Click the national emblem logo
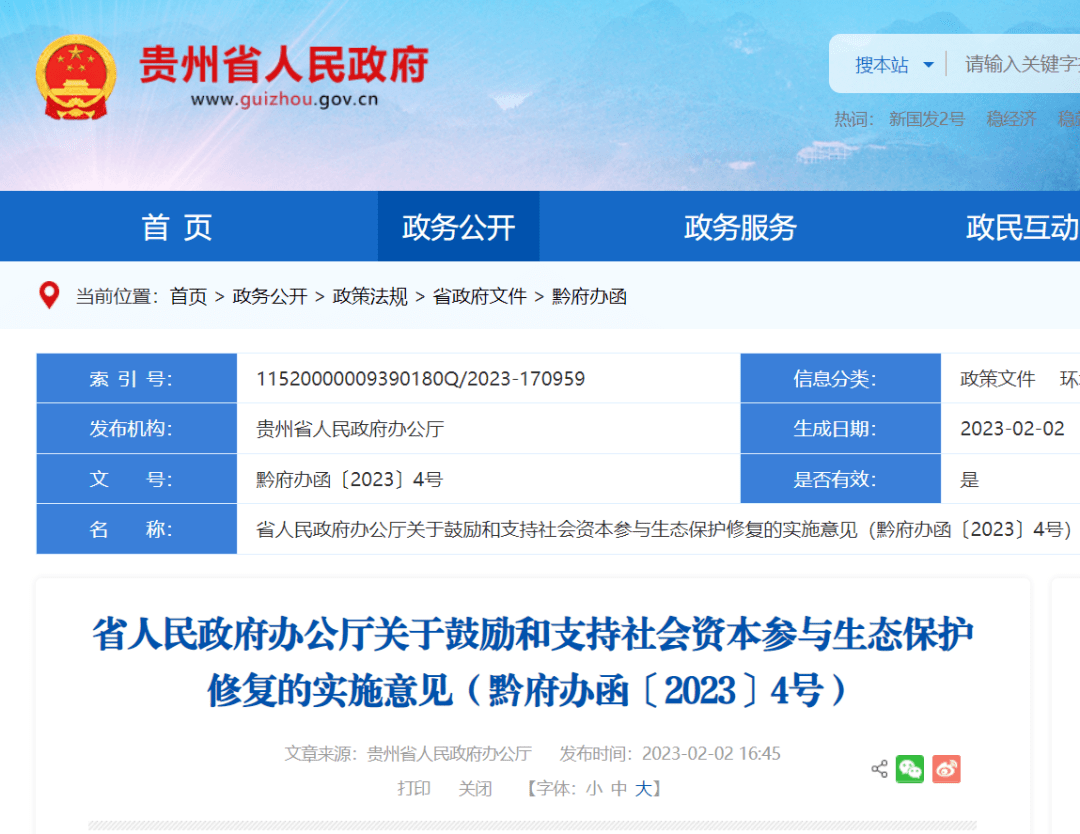 click(x=76, y=78)
